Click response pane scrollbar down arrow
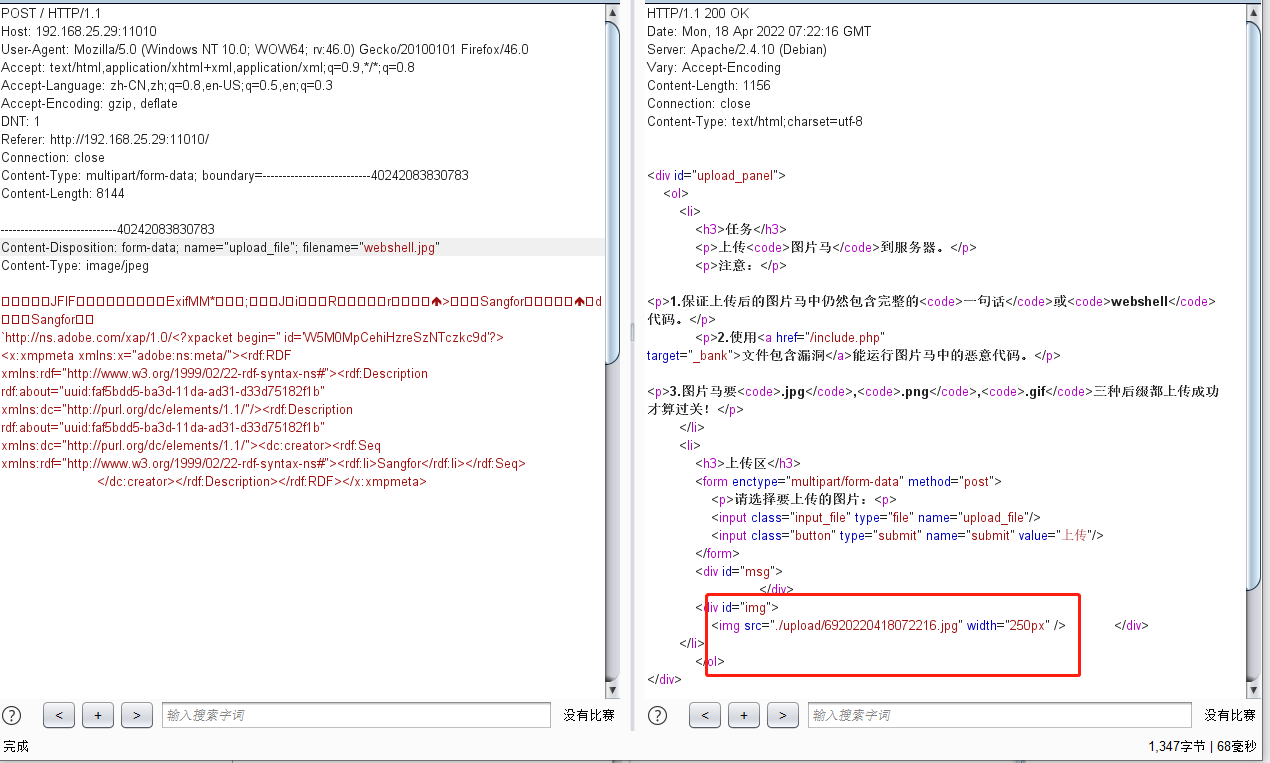The width and height of the screenshot is (1270, 763). pos(1254,690)
